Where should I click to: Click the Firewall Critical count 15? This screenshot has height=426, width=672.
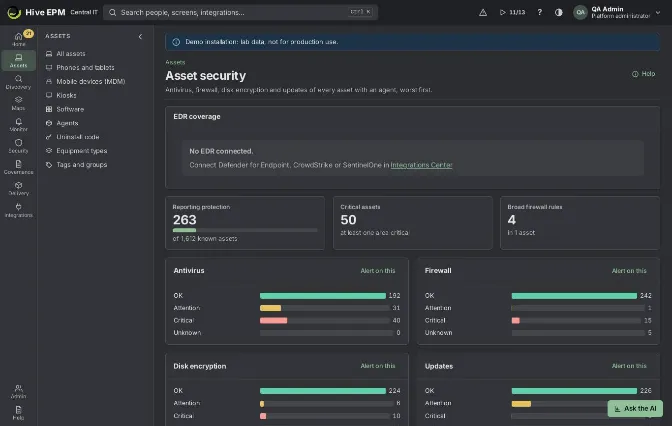[648, 321]
